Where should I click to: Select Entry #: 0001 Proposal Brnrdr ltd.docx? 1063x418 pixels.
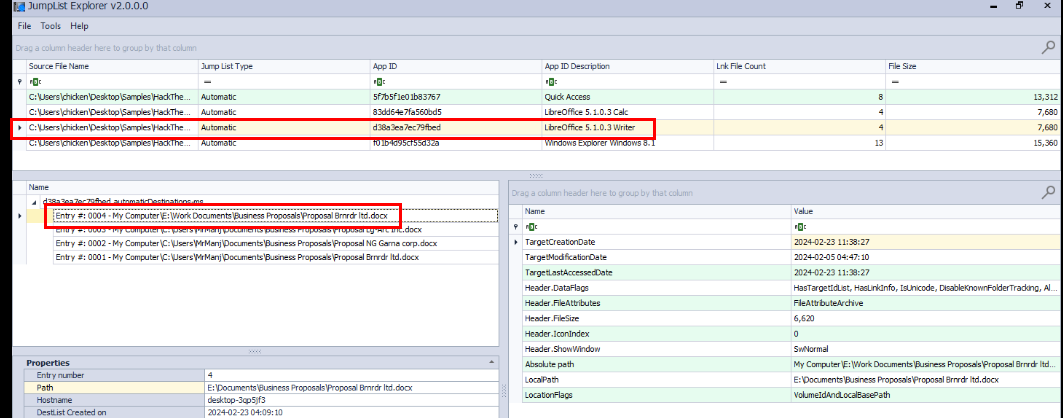276,257
